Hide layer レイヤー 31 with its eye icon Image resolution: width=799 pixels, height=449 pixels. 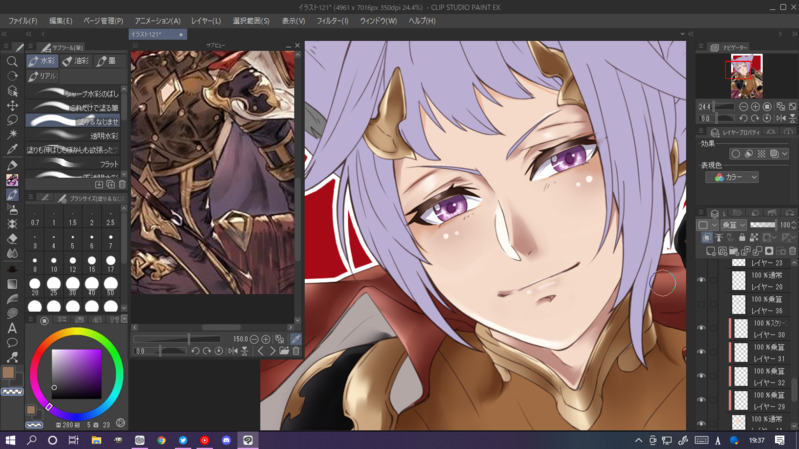(702, 352)
